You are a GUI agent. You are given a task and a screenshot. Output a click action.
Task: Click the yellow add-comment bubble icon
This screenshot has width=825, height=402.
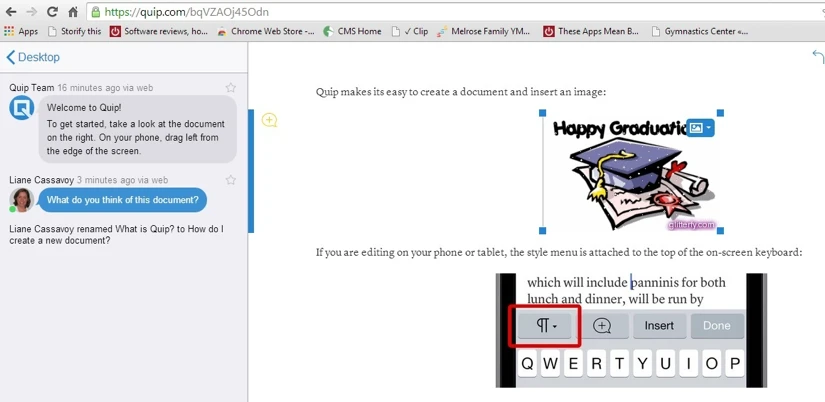point(269,120)
